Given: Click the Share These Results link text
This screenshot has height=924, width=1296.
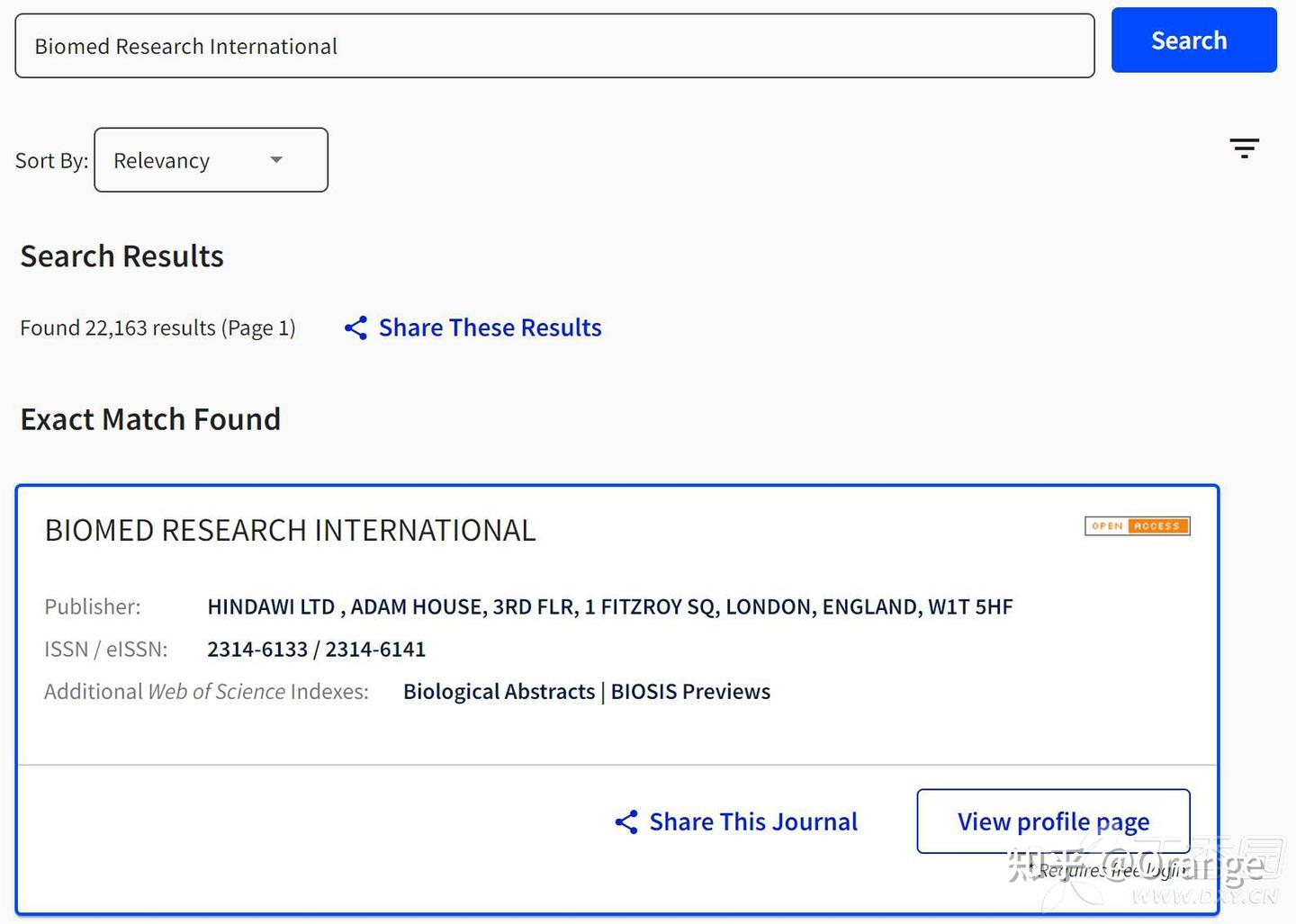Looking at the screenshot, I should coord(490,327).
